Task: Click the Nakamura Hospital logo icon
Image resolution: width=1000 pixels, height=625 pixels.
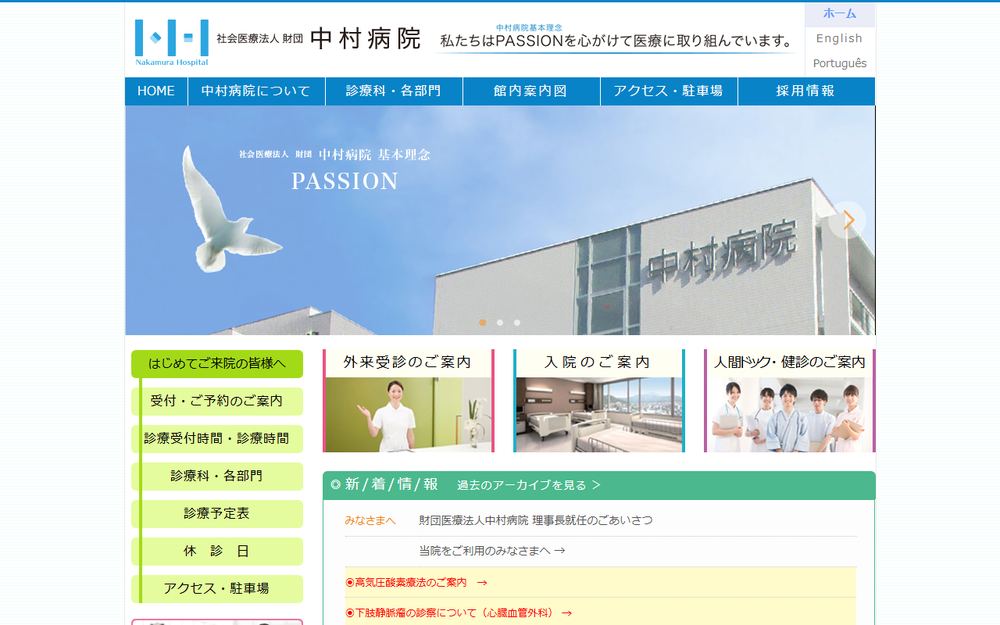Action: (x=172, y=42)
